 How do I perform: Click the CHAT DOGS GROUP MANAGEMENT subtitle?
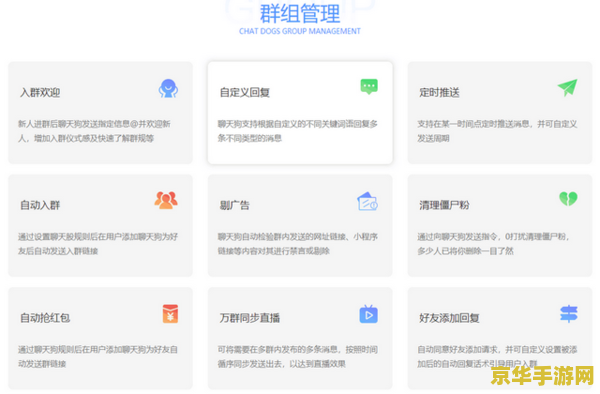pyautogui.click(x=300, y=31)
